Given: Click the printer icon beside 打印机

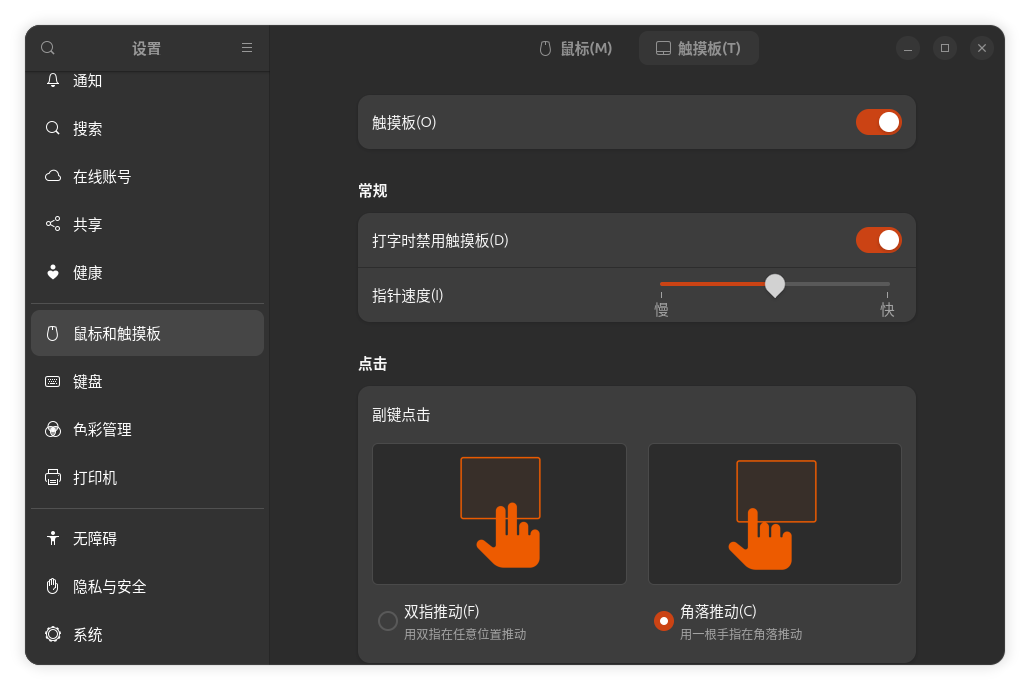Looking at the screenshot, I should (53, 477).
